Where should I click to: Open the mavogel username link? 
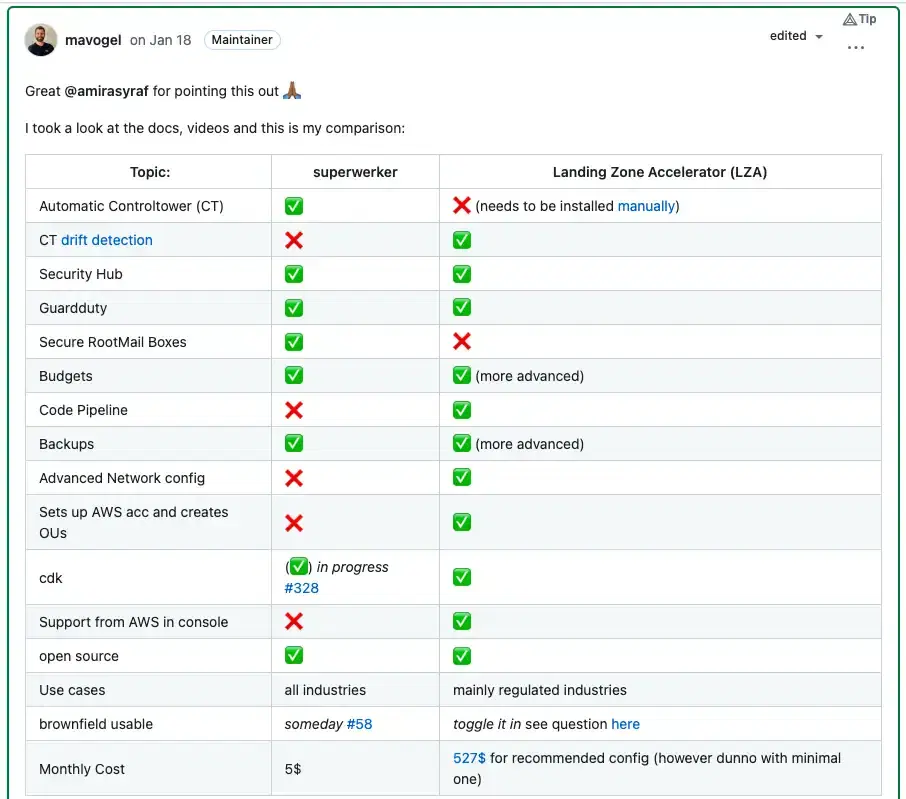point(93,40)
